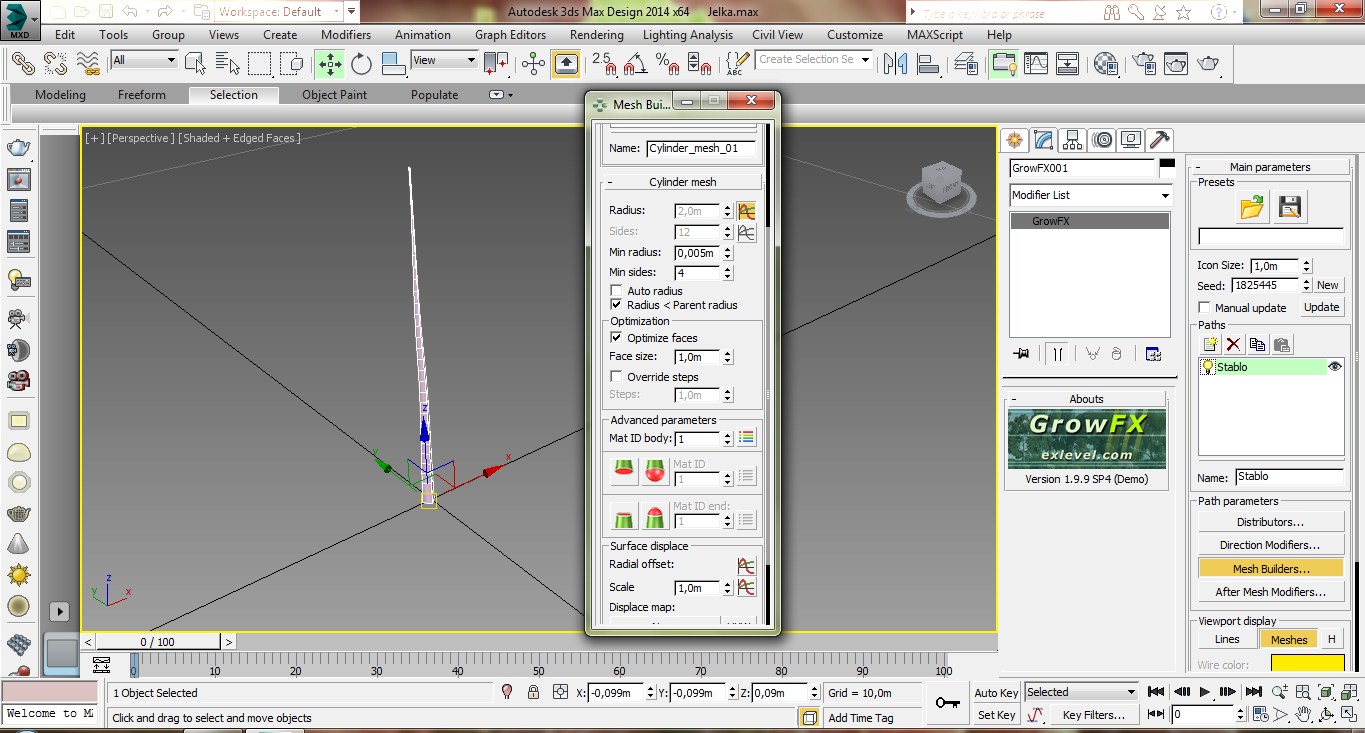
Task: Switch to Hierarchy command panel
Action: tap(1073, 140)
